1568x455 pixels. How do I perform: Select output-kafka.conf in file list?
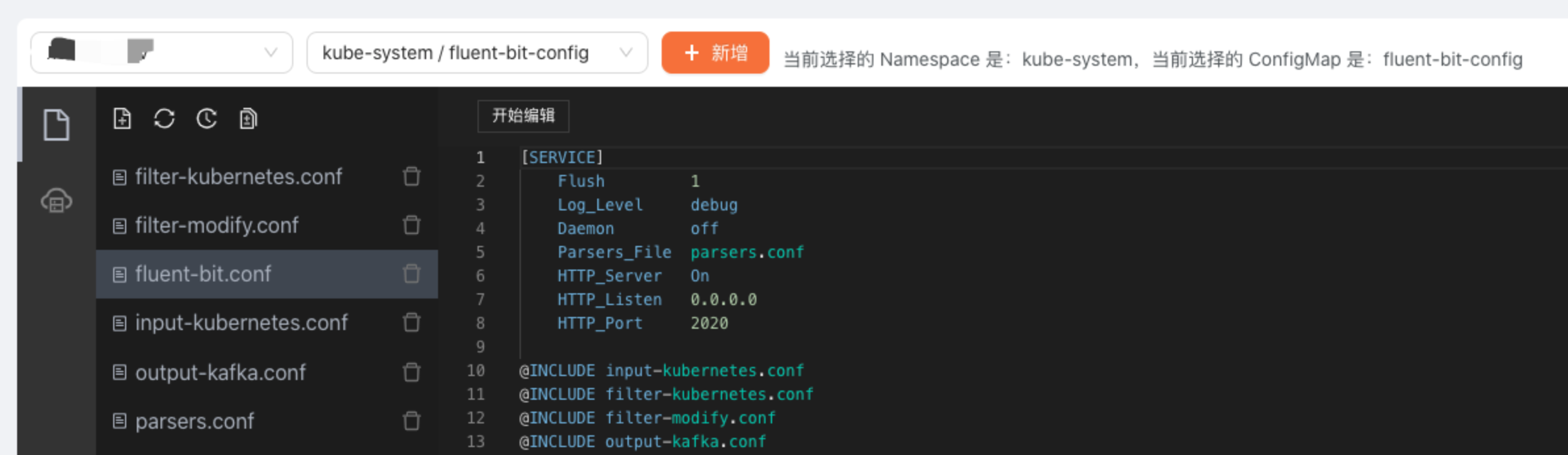click(267, 372)
